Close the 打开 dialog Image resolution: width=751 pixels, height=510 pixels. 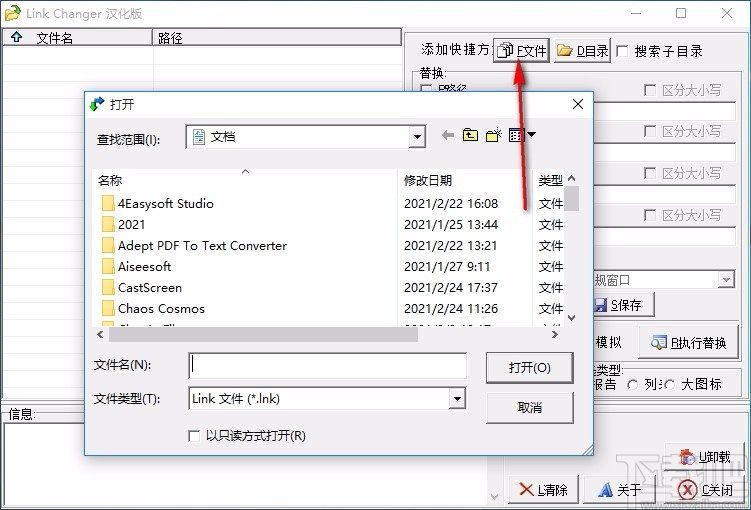pyautogui.click(x=578, y=104)
